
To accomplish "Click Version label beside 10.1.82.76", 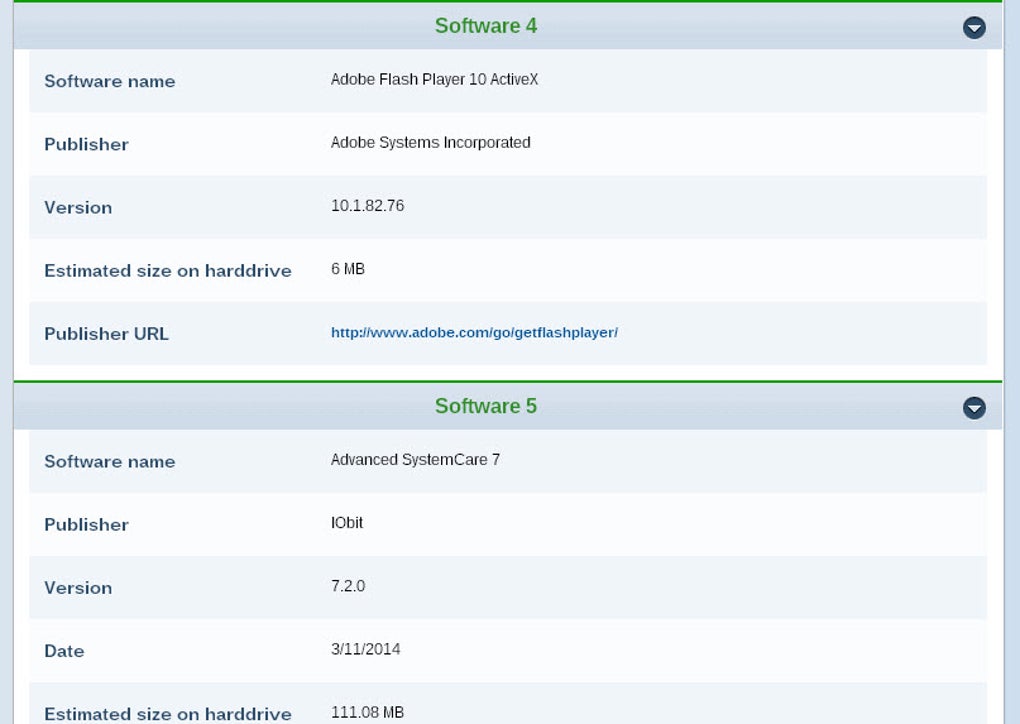I will click(x=78, y=208).
